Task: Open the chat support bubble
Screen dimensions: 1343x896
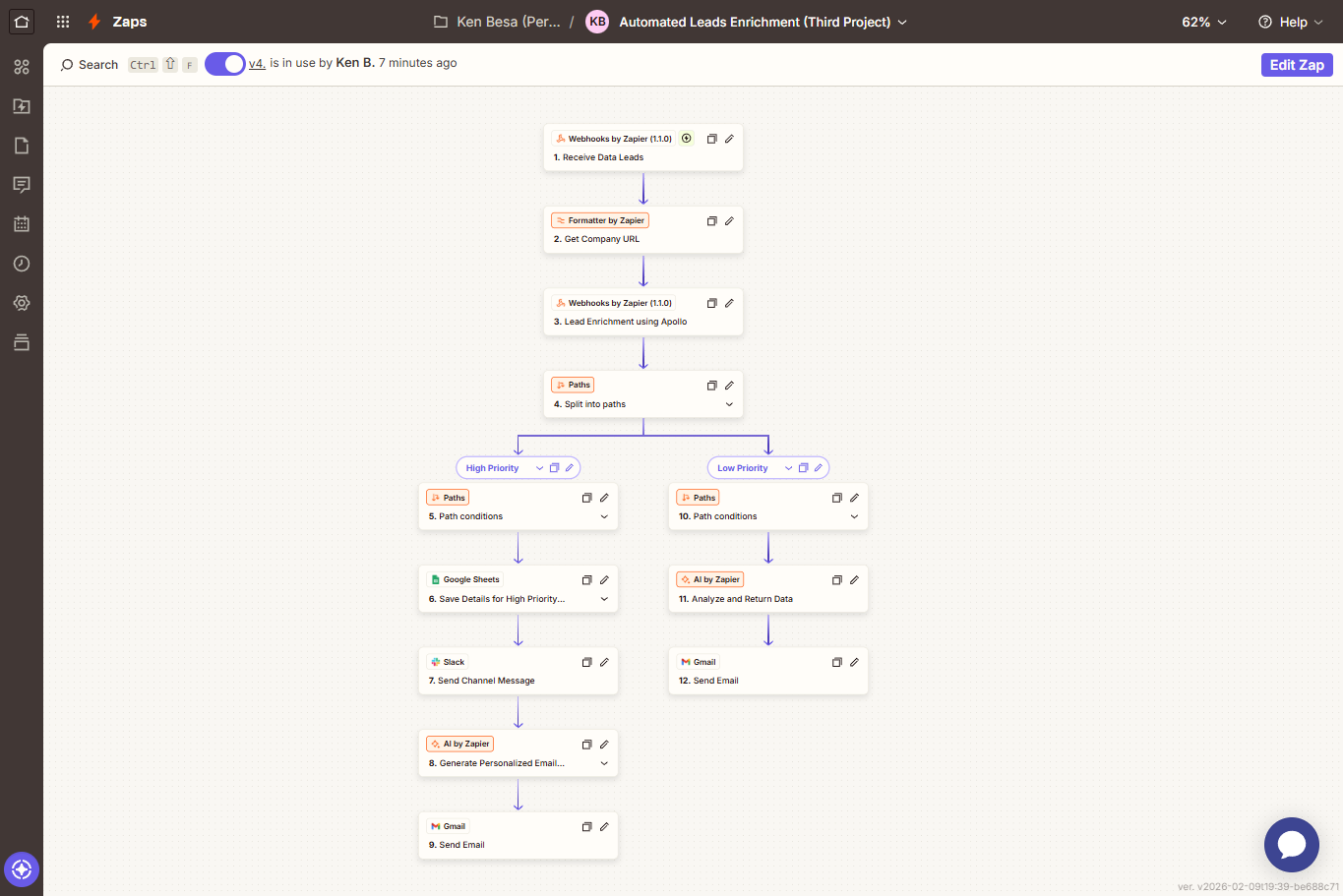Action: pos(1291,844)
